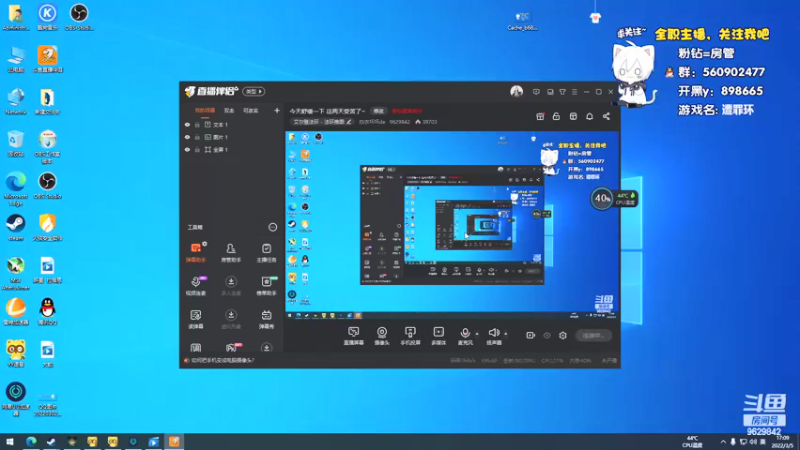This screenshot has height=450, width=800.
Task: Open OBS Studio desktop shortcut
Action: click(47, 186)
